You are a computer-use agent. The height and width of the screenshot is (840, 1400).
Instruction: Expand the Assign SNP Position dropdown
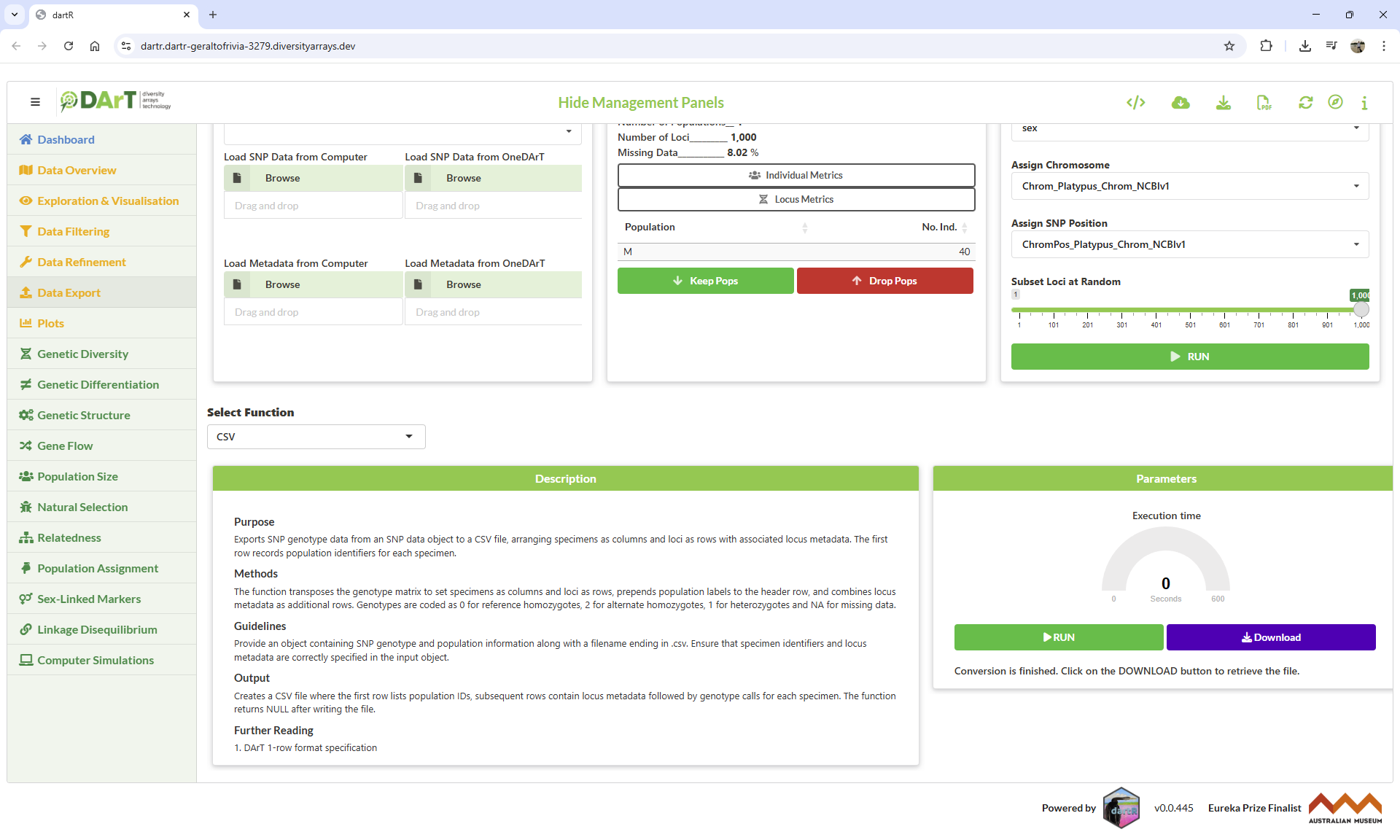[1189, 244]
